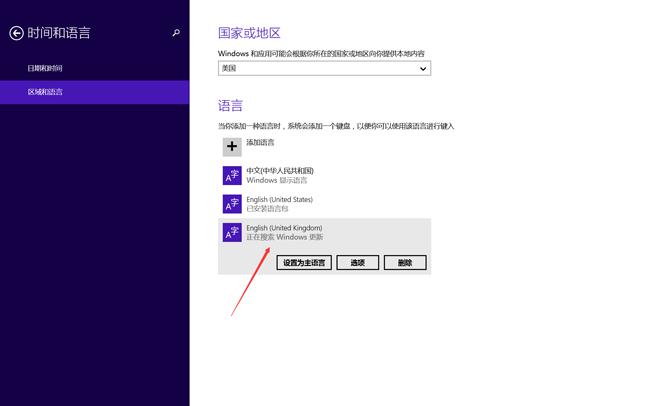Select the 中文(中华人民共和国) text entry
Image resolution: width=650 pixels, height=406 pixels.
click(x=280, y=171)
